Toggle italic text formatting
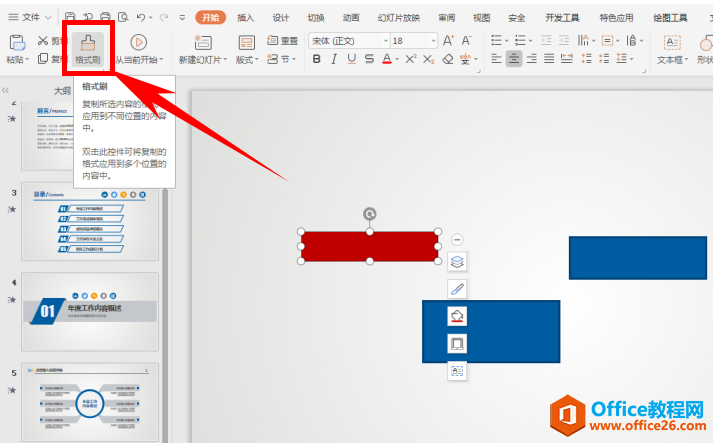Screen dimensions: 713x443 [x=334, y=59]
